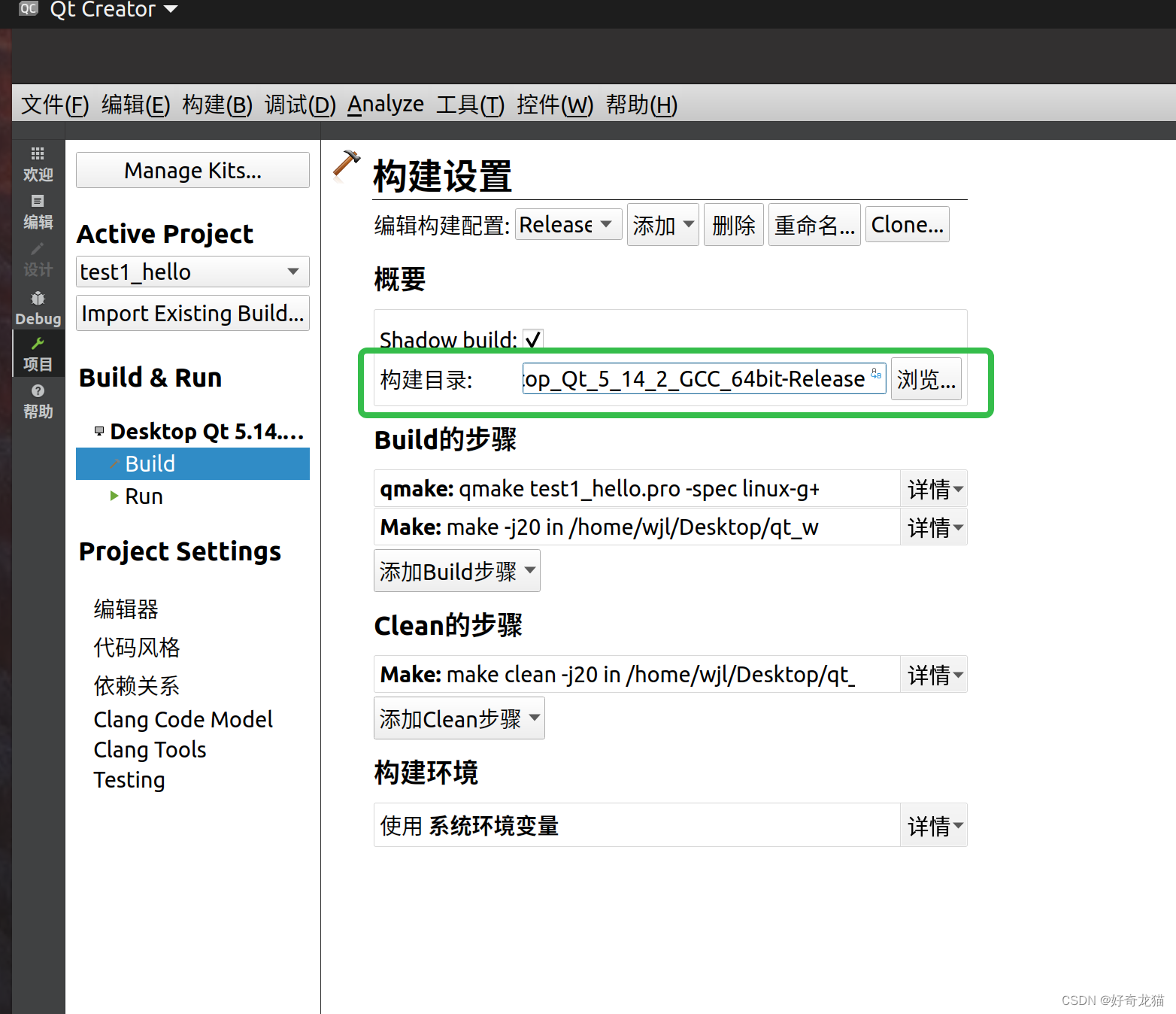
Task: Select the Run item under Desktop kit
Action: coord(144,496)
